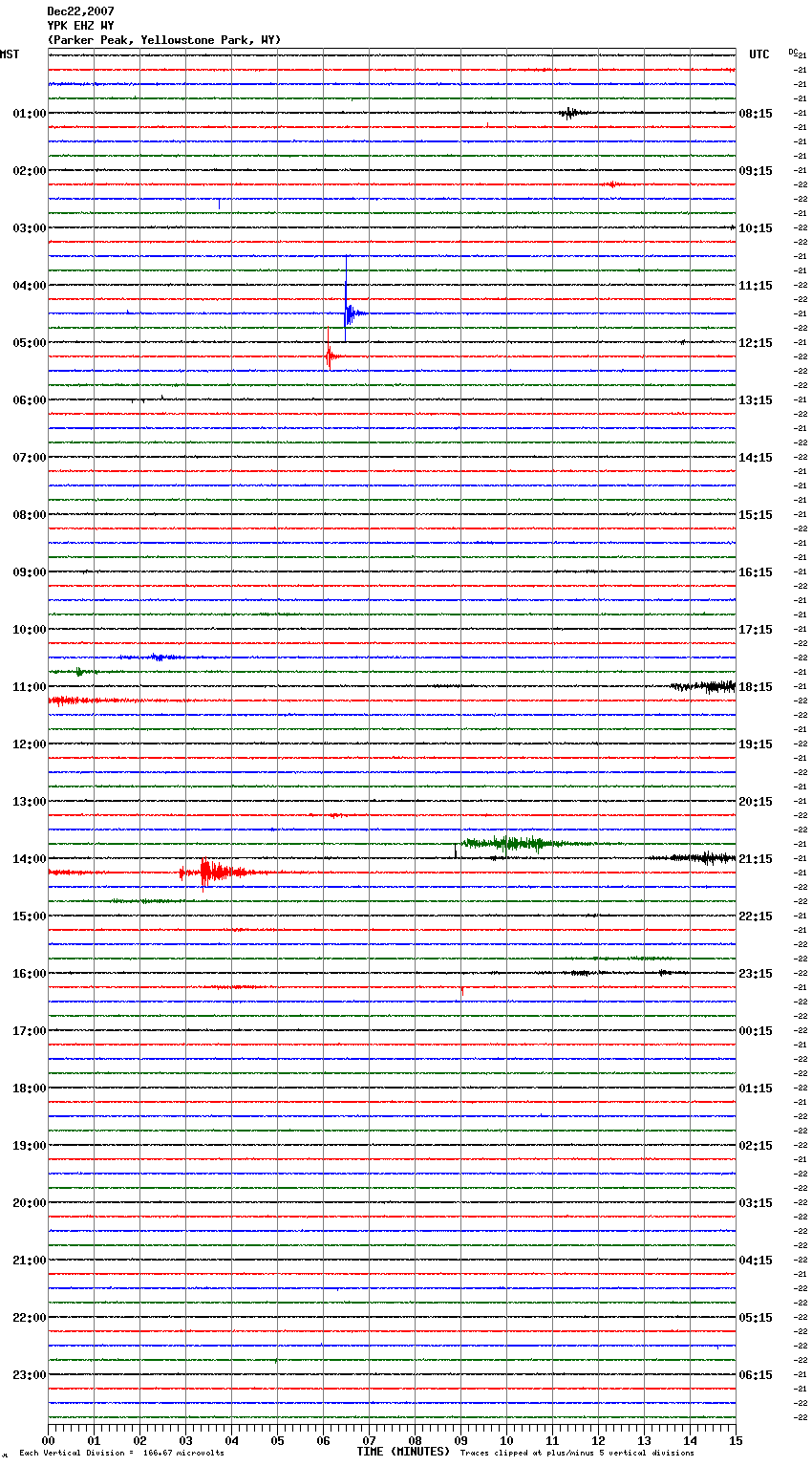This screenshot has width=812, height=1466.
Task: Click the date header "Dec22,2007"
Action: coord(80,11)
